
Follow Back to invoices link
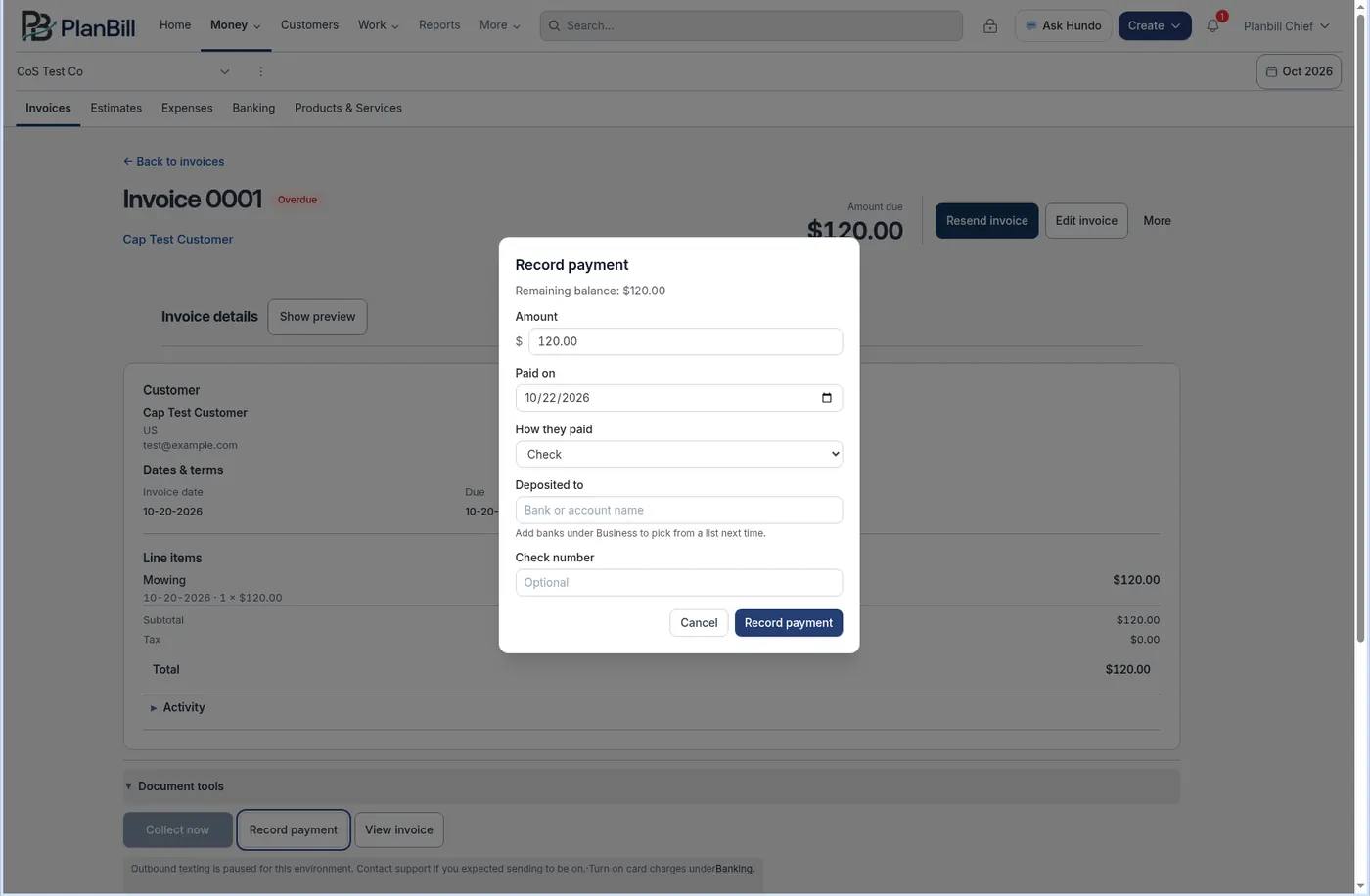(174, 162)
